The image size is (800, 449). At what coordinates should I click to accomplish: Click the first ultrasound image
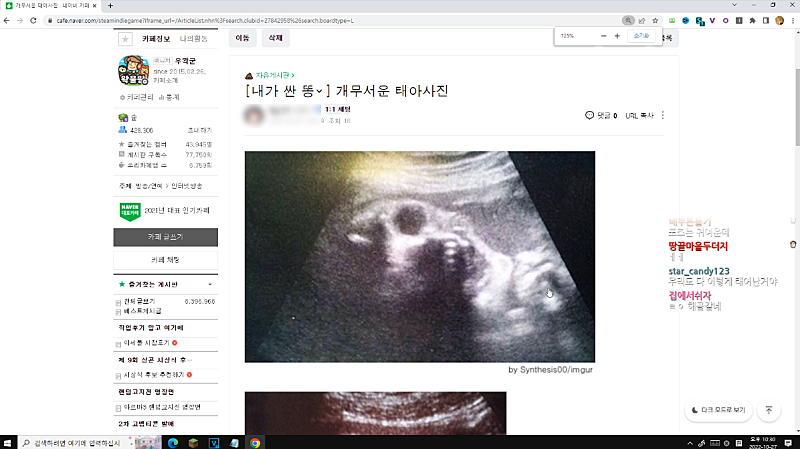pos(420,257)
